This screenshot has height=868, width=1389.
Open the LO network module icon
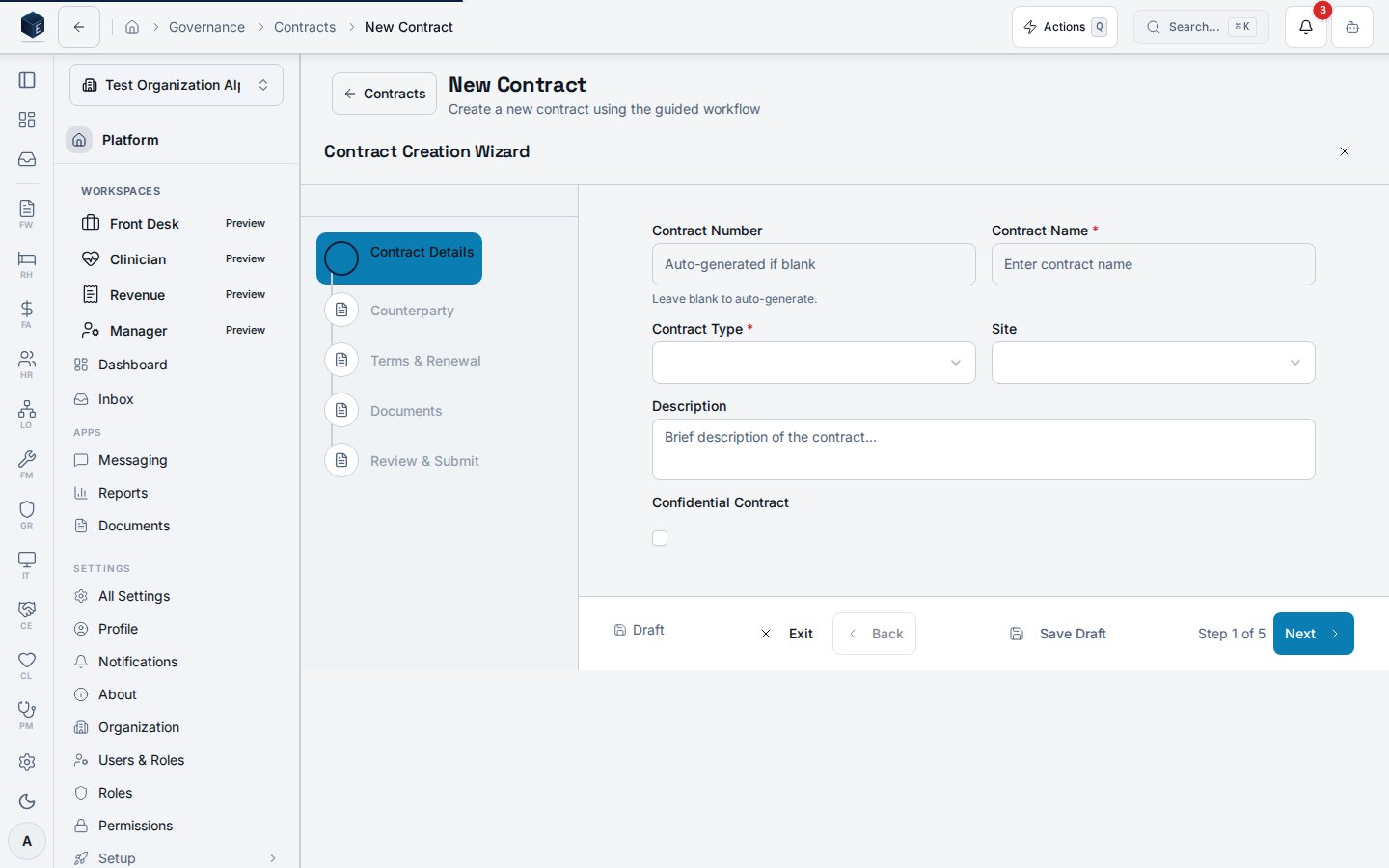27,414
